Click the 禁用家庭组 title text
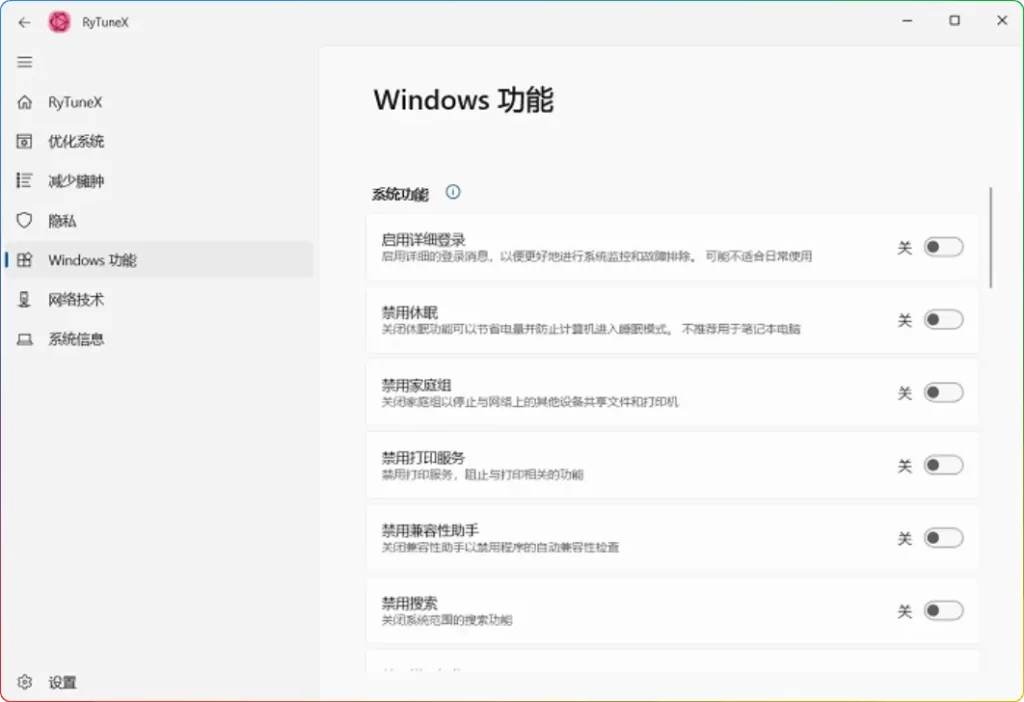The width and height of the screenshot is (1024, 702). tap(416, 385)
